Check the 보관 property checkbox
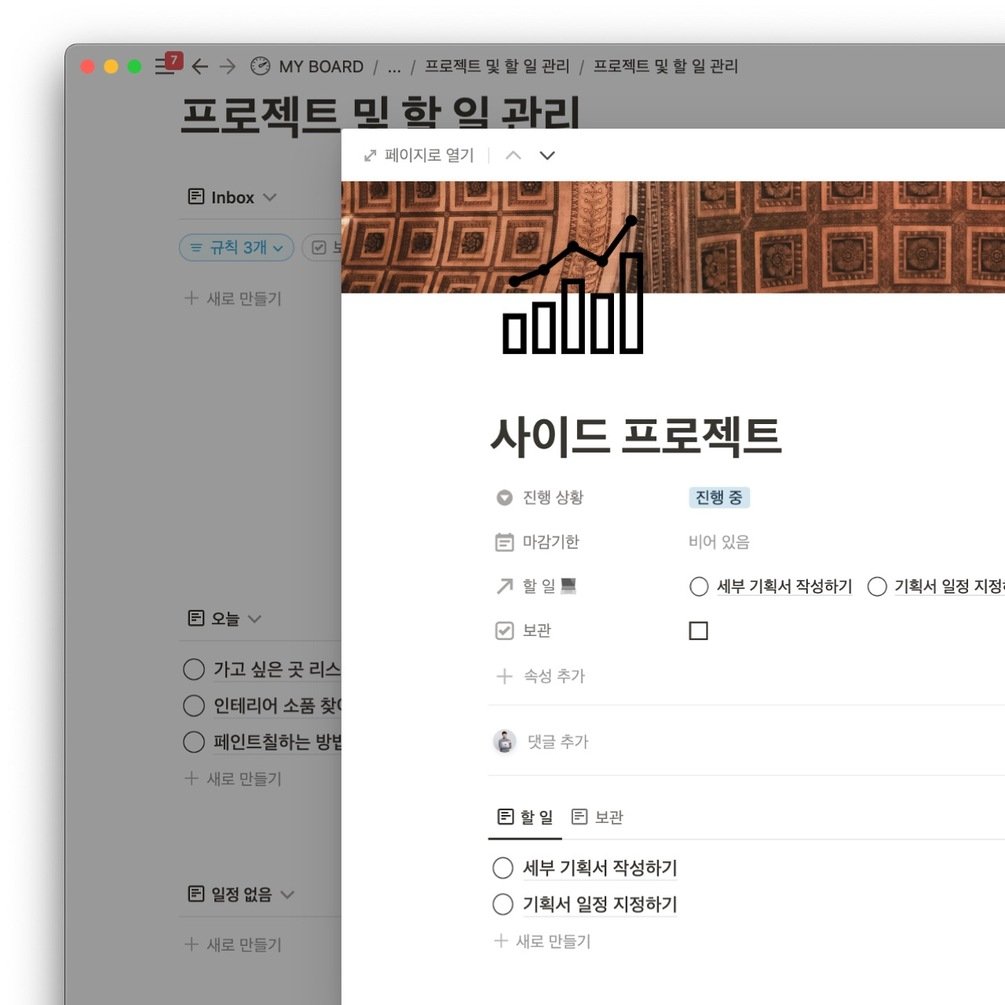1005x1005 pixels. 698,631
